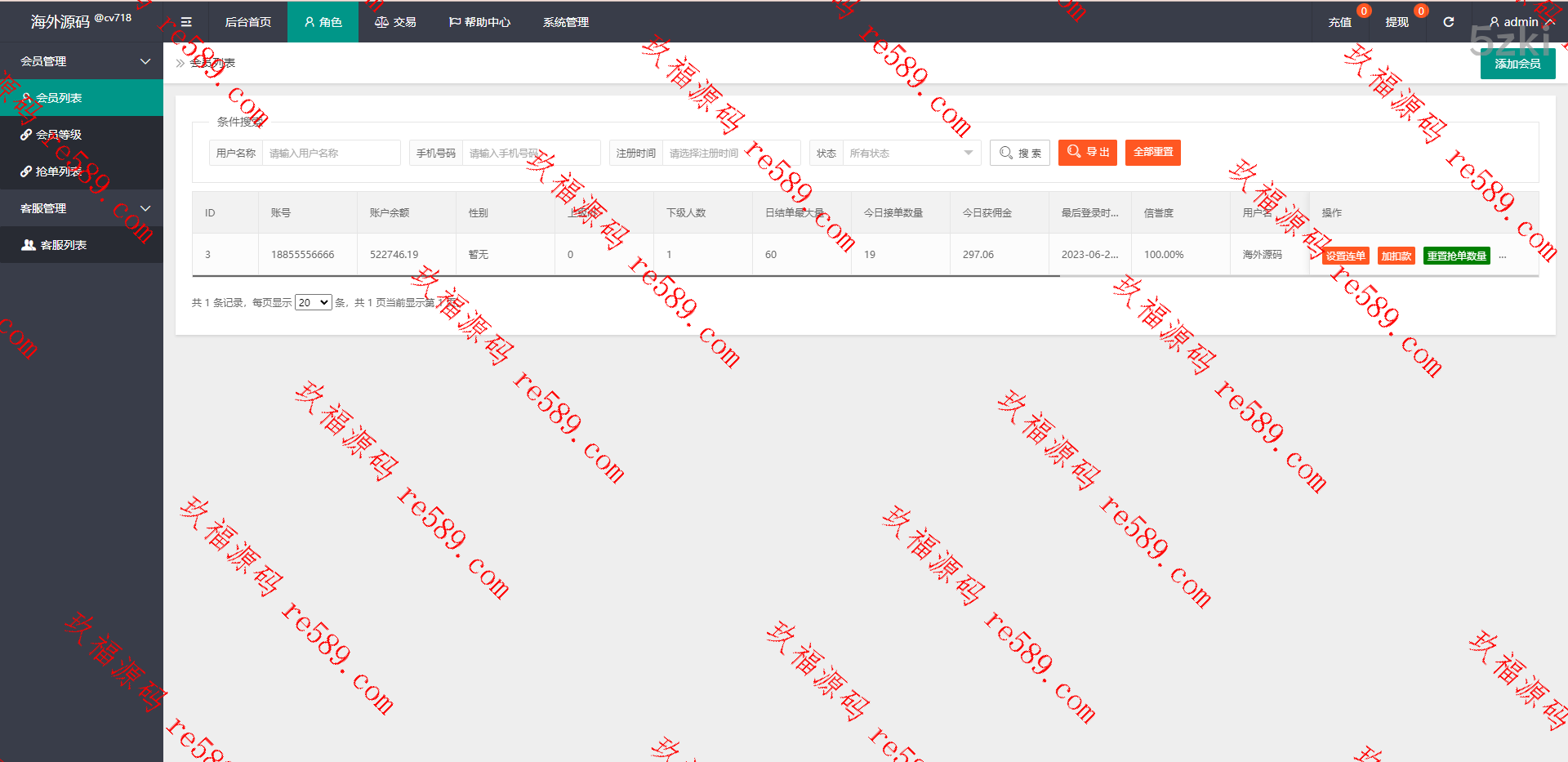Viewport: 1568px width, 762px height.
Task: Focus the 用户名称 input field
Action: click(x=331, y=153)
